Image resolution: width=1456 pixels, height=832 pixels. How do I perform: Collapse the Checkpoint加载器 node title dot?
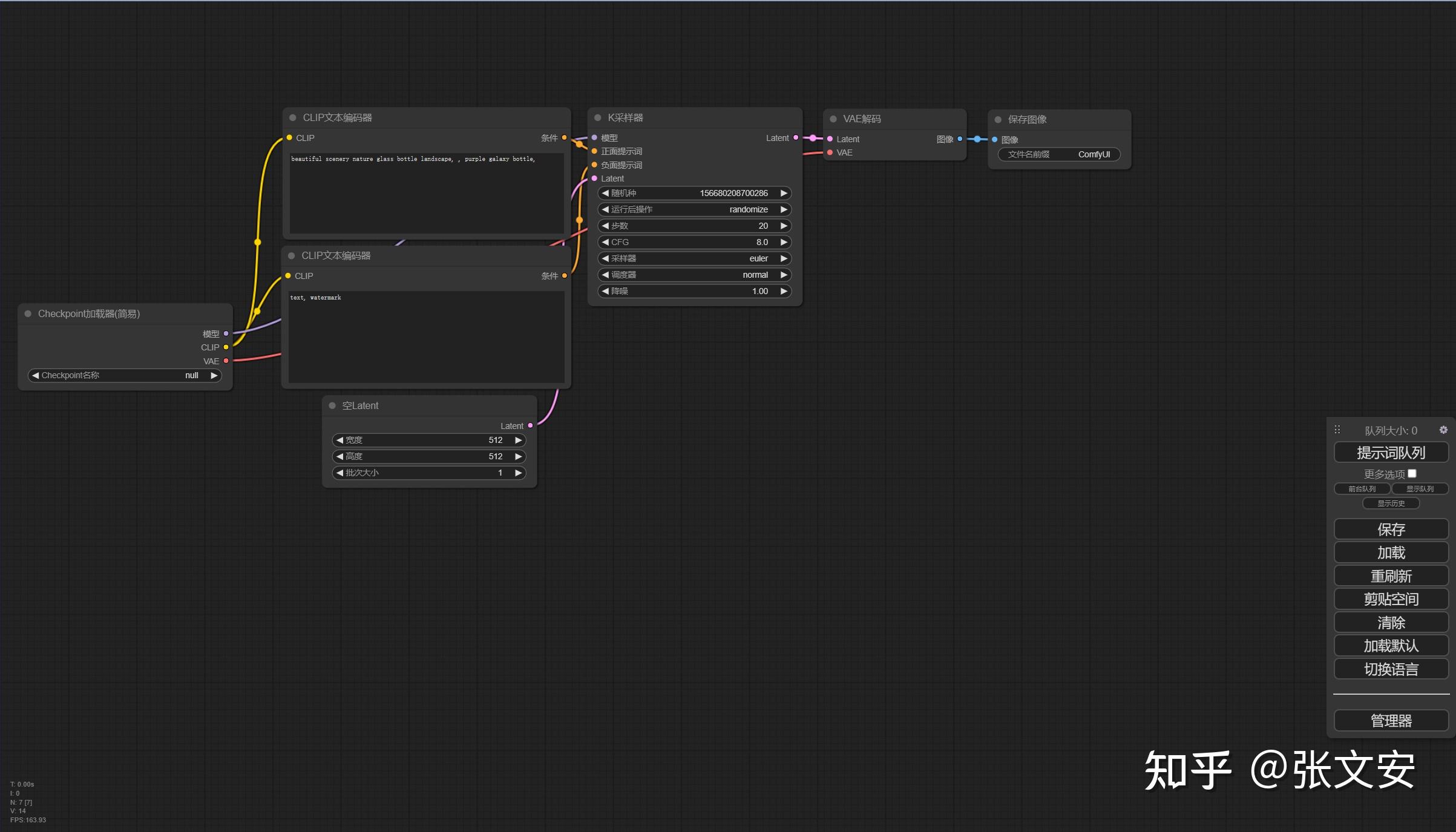(x=28, y=313)
